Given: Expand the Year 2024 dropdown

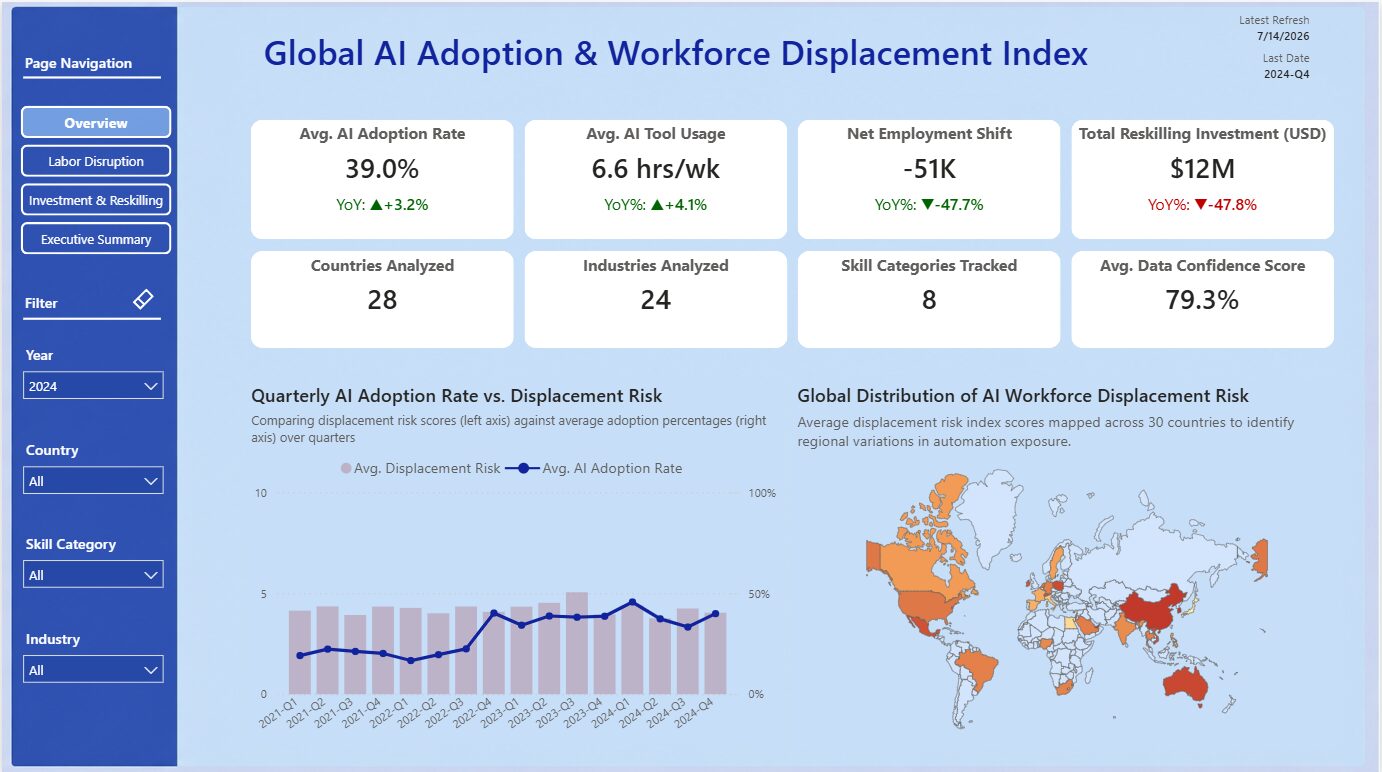Looking at the screenshot, I should pos(94,386).
